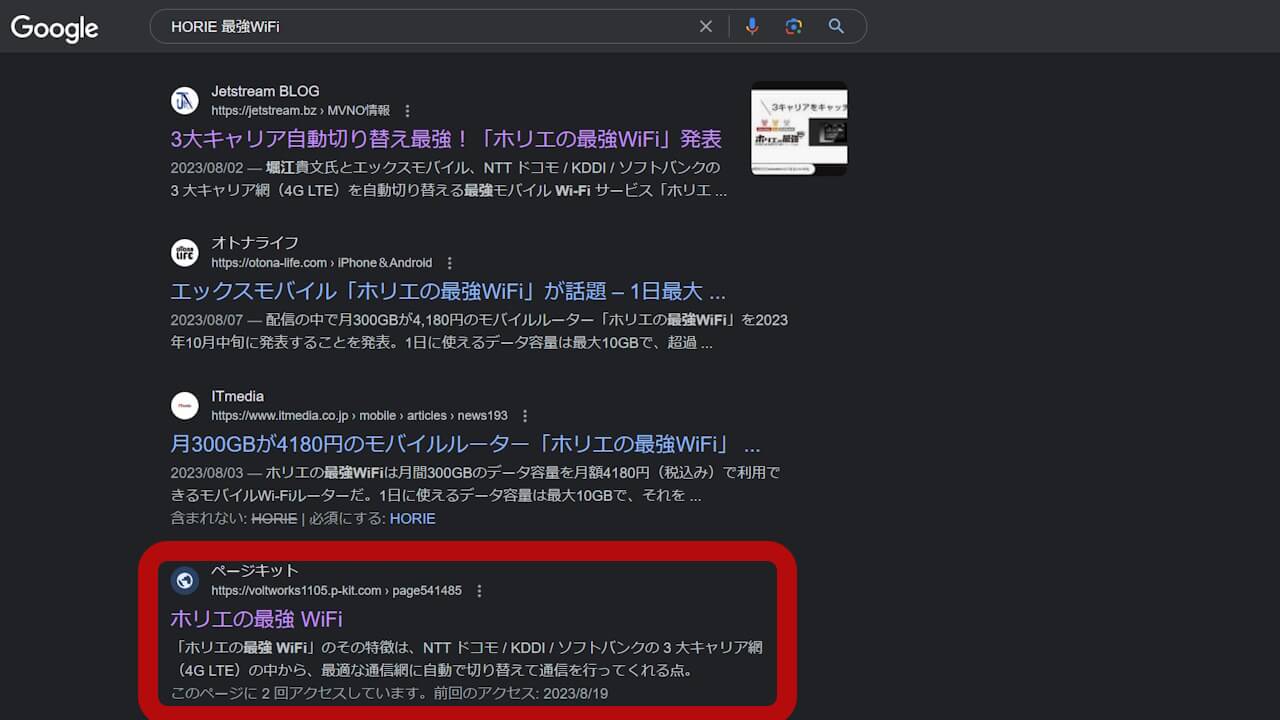
Task: Start a voice search with the microphone icon
Action: [x=752, y=26]
